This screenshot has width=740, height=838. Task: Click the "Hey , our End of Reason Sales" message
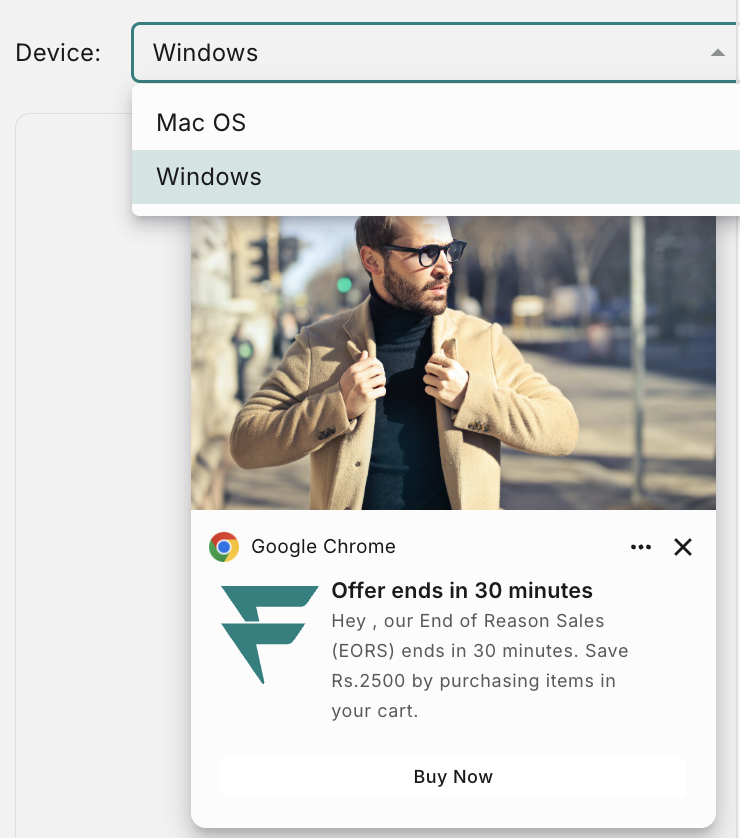tap(480, 665)
